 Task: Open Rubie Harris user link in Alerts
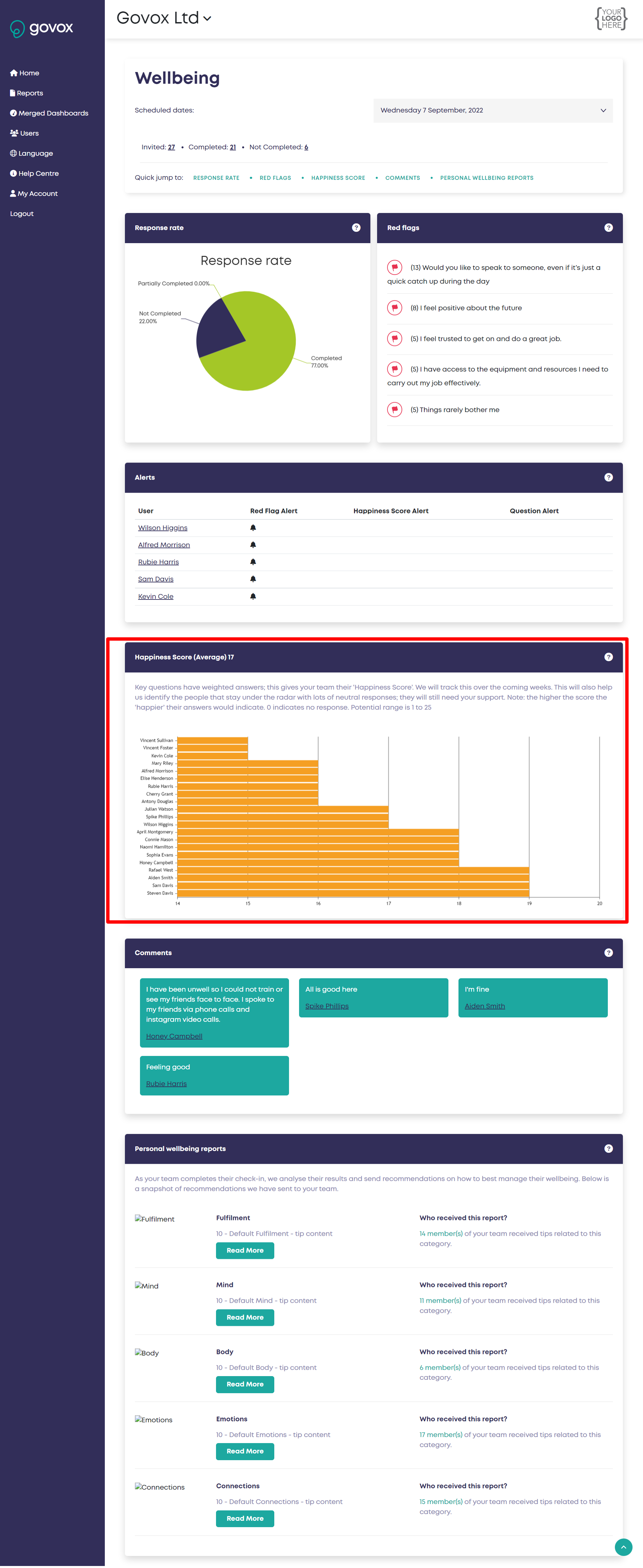coord(158,562)
